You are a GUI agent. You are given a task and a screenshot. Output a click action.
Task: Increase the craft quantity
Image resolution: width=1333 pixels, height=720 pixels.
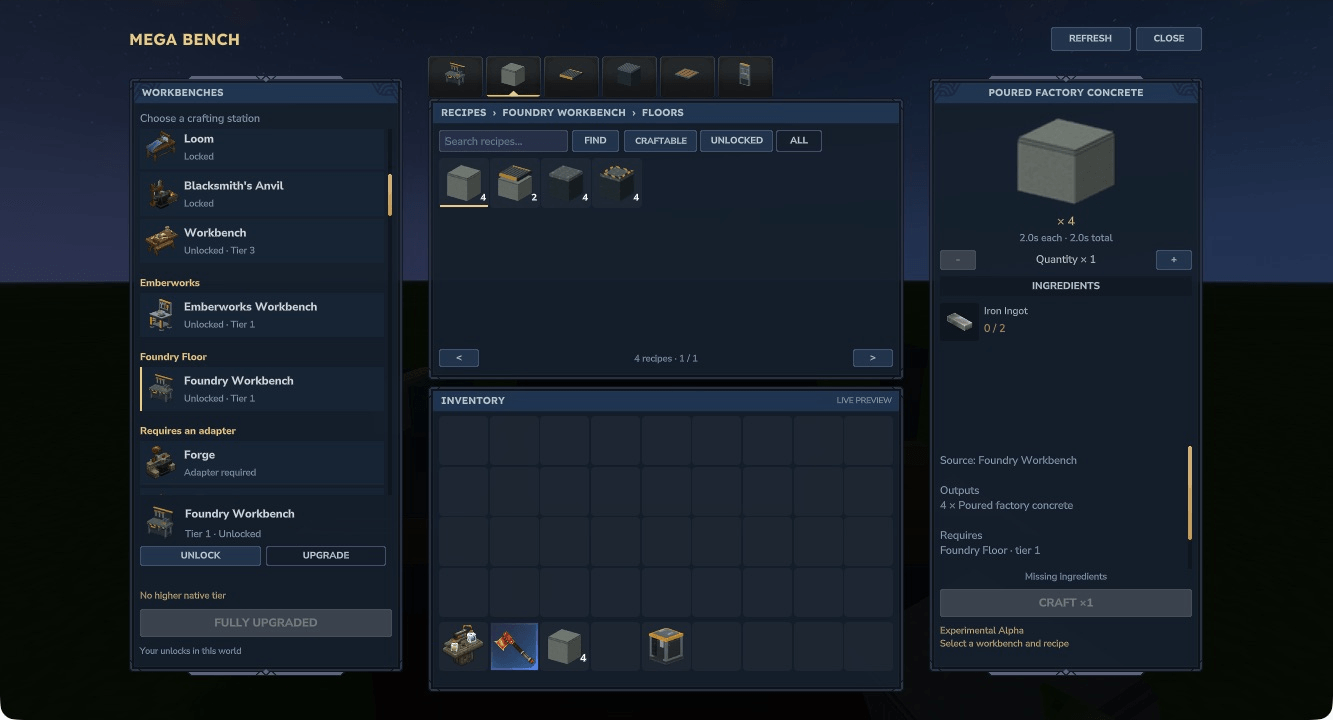coord(1174,260)
